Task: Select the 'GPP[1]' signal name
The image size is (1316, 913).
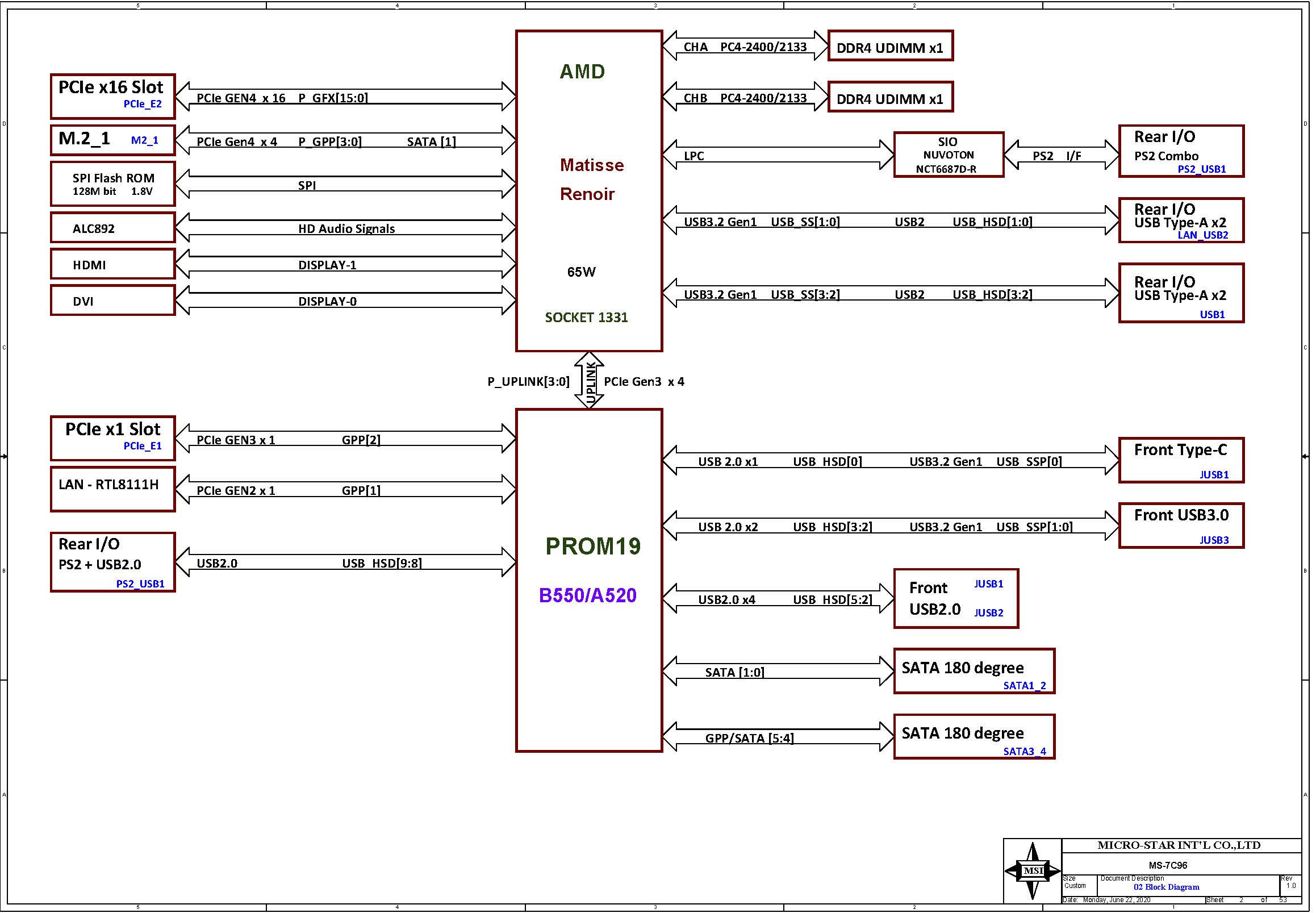Action: tap(361, 490)
